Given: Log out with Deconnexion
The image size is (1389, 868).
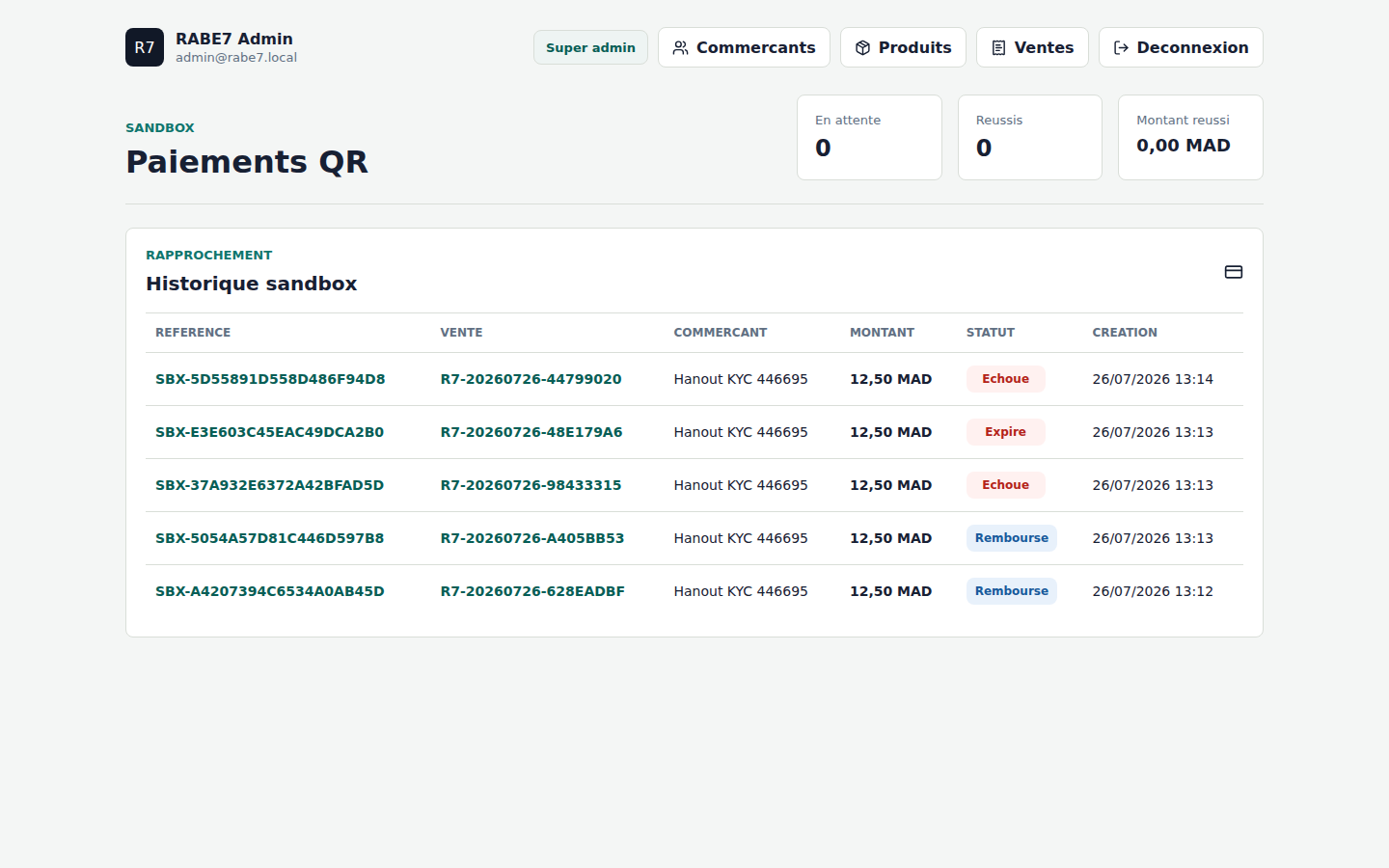Looking at the screenshot, I should pyautogui.click(x=1181, y=47).
